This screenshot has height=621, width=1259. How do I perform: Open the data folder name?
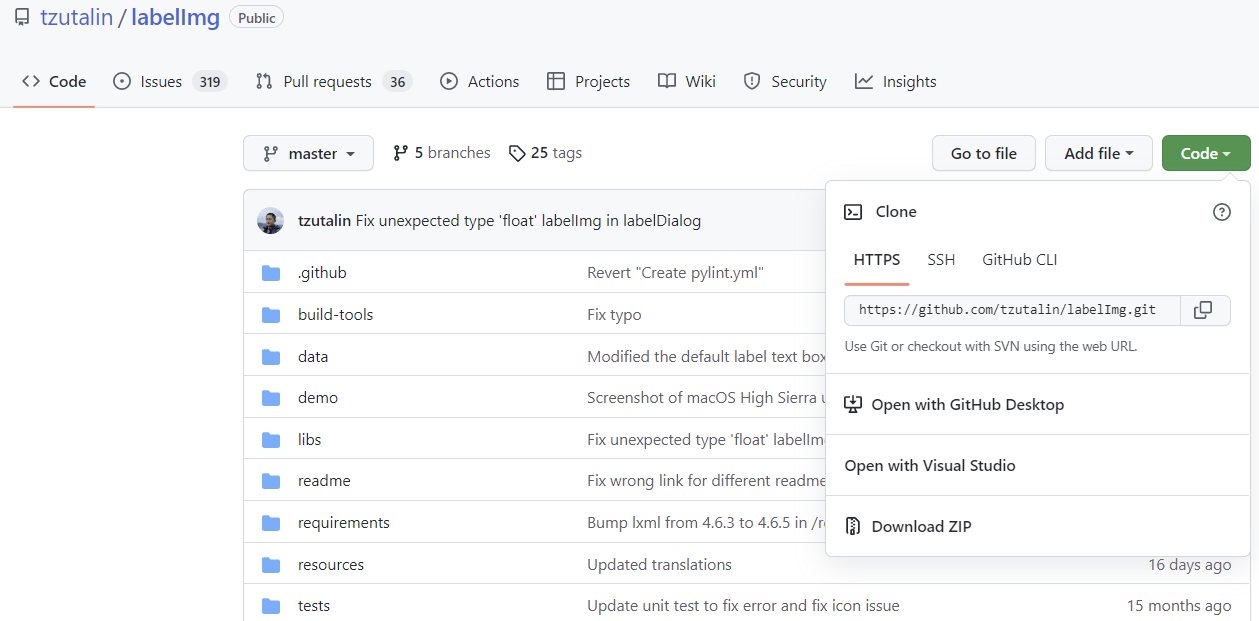click(x=313, y=357)
